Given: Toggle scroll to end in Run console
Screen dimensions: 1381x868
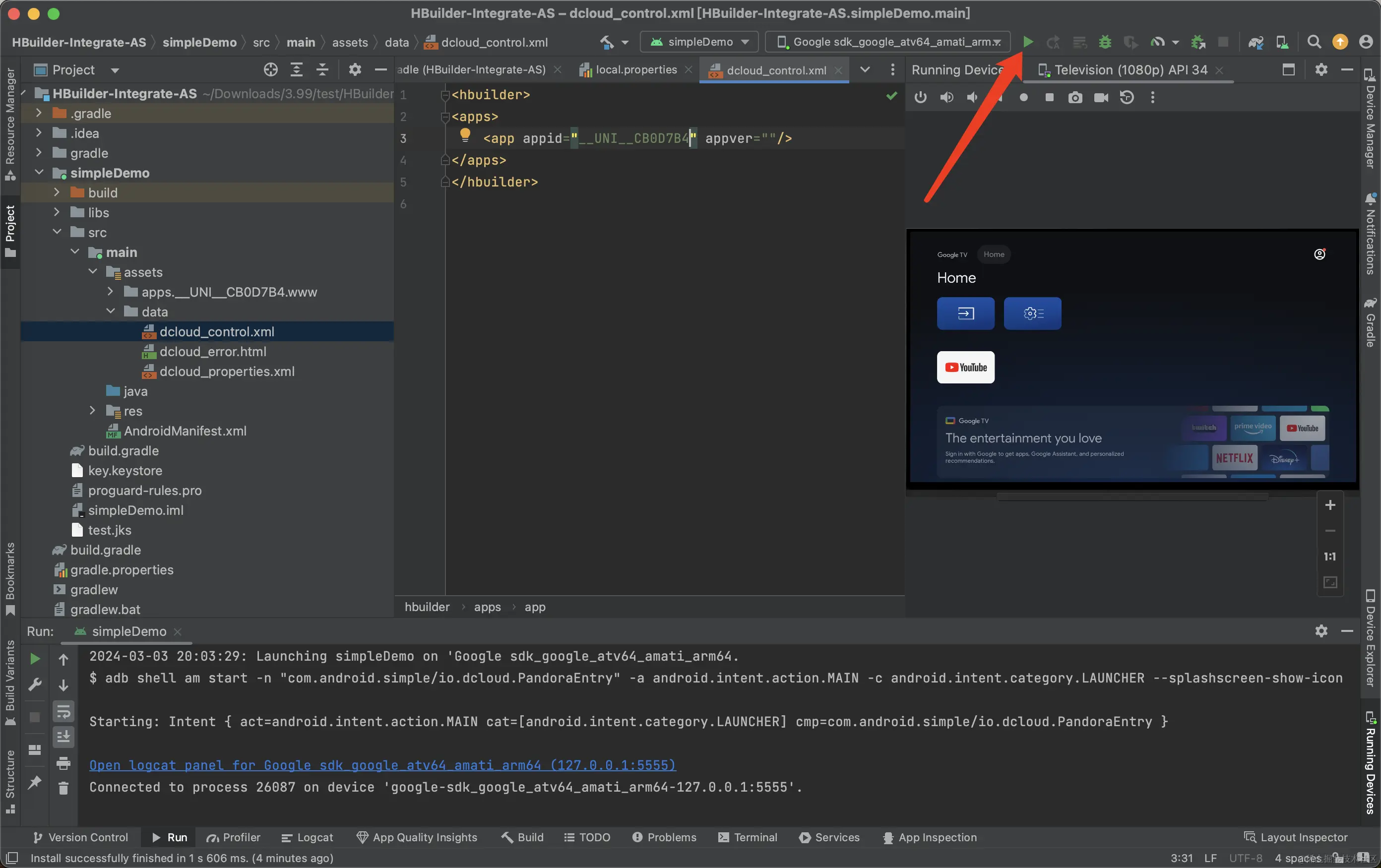Looking at the screenshot, I should coord(63,737).
